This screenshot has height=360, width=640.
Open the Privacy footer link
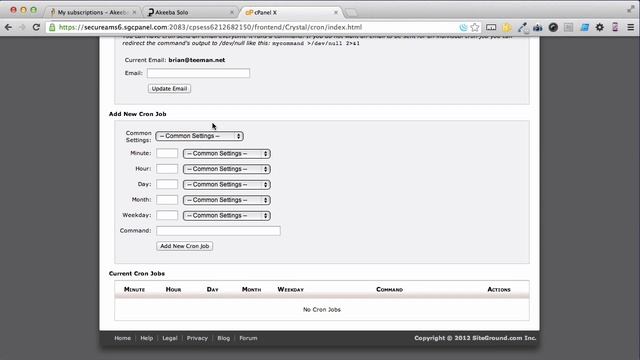[x=197, y=338]
